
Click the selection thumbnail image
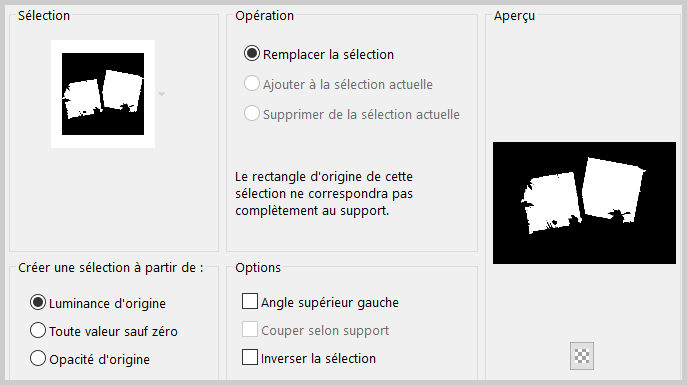tap(103, 94)
